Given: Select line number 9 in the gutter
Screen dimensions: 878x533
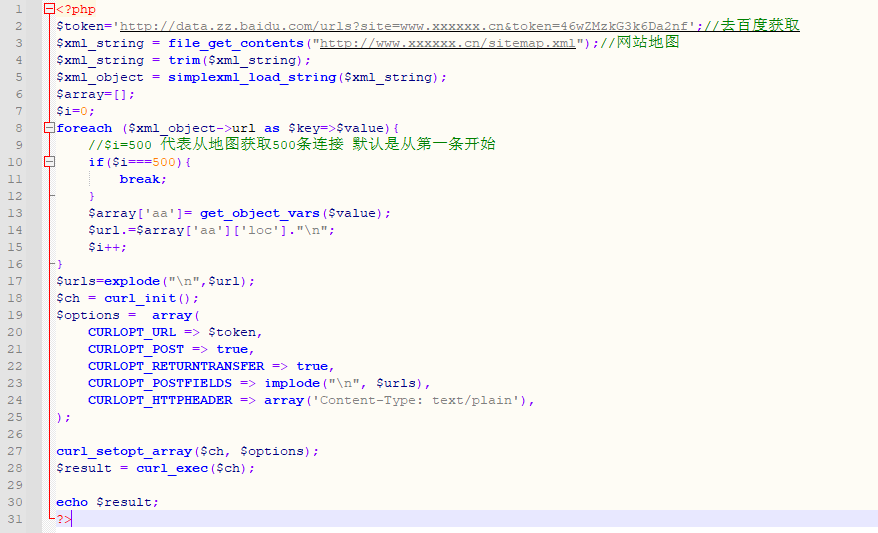Looking at the screenshot, I should pyautogui.click(x=18, y=145).
